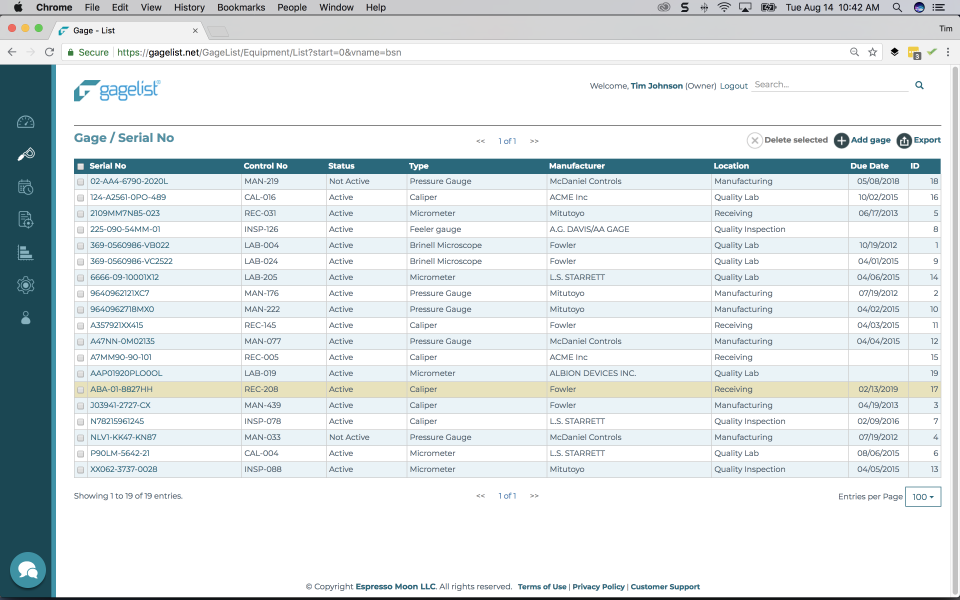This screenshot has width=960, height=600.
Task: Click the search magnifier next to Search field
Action: (919, 85)
